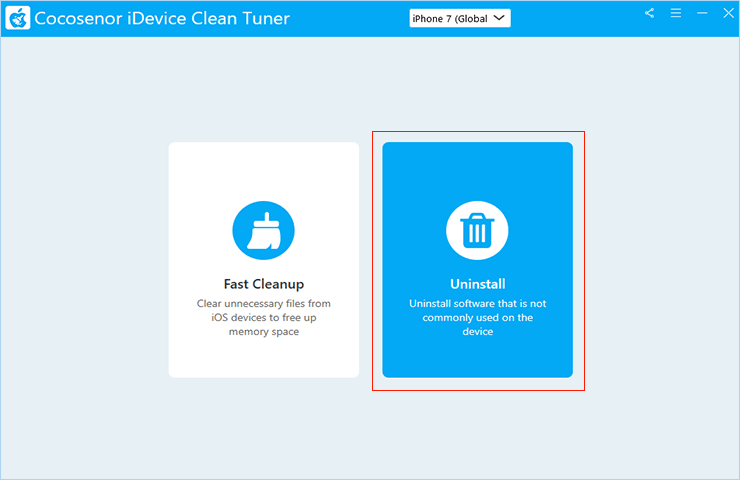Viewport: 740px width, 480px height.
Task: Click 'Clear unnecessary files' description text
Action: (264, 317)
